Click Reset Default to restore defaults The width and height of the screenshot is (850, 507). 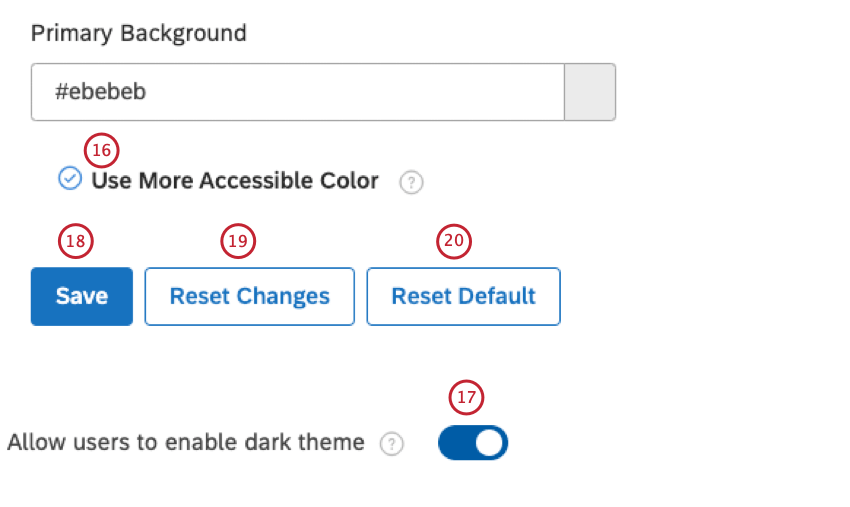(463, 296)
